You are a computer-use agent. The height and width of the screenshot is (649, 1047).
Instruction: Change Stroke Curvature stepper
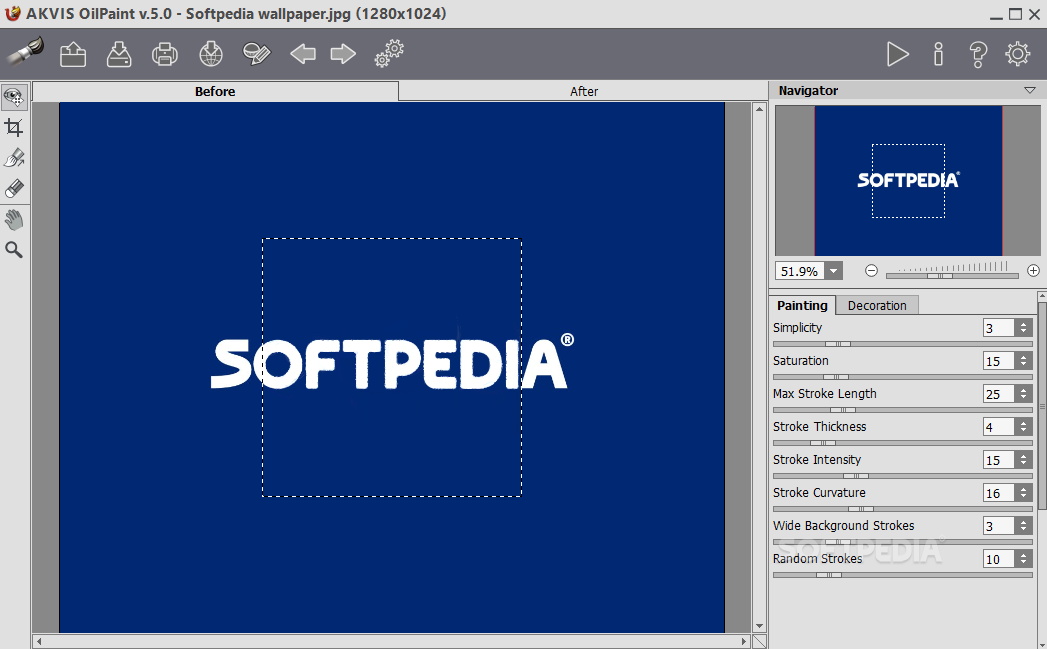(x=1023, y=493)
